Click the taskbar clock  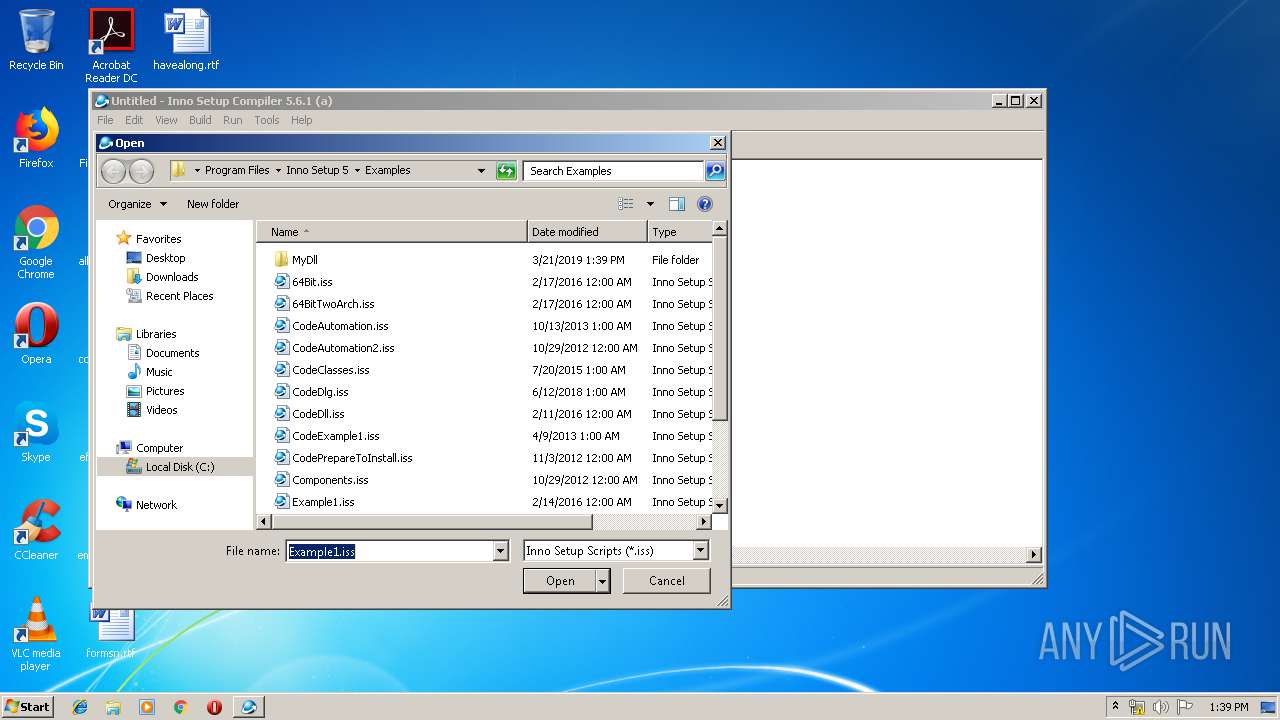click(x=1228, y=707)
